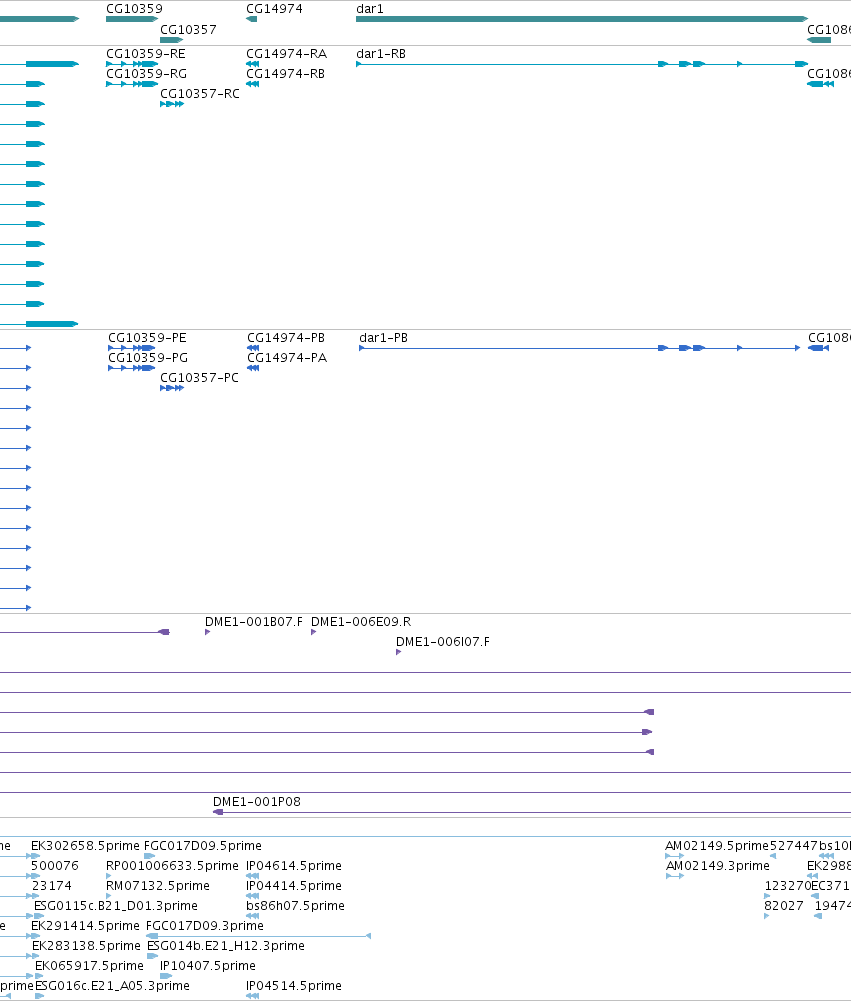Click the CG14974 gene label
Screen dimensions: 851x1001
[x=274, y=9]
